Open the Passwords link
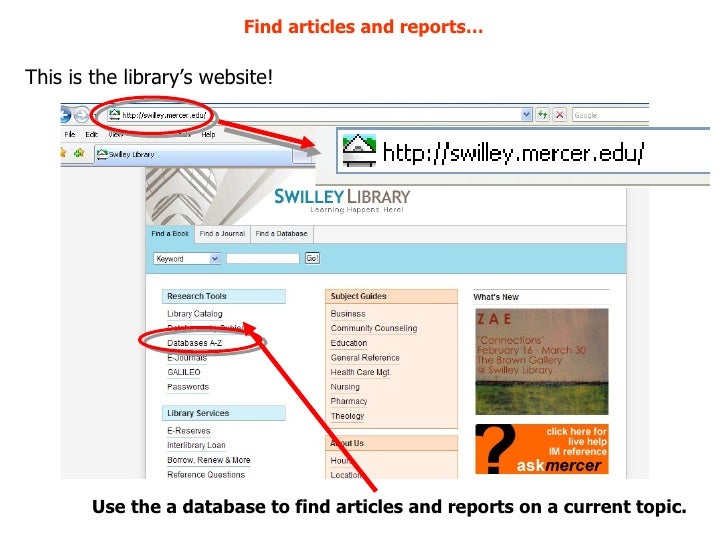The height and width of the screenshot is (546, 728). point(188,387)
